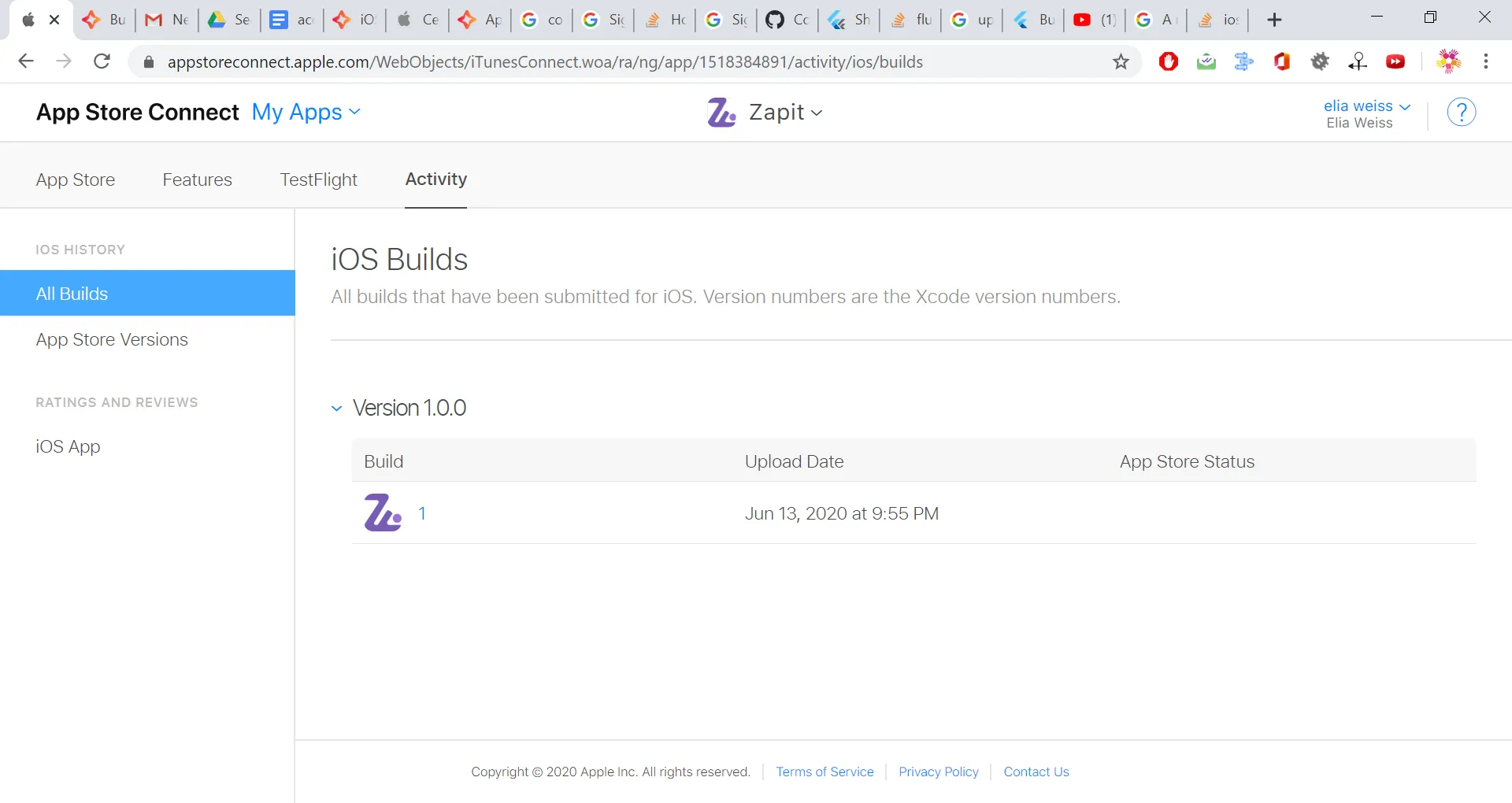Image resolution: width=1512 pixels, height=803 pixels.
Task: Open the Contact Us link
Action: (1036, 772)
